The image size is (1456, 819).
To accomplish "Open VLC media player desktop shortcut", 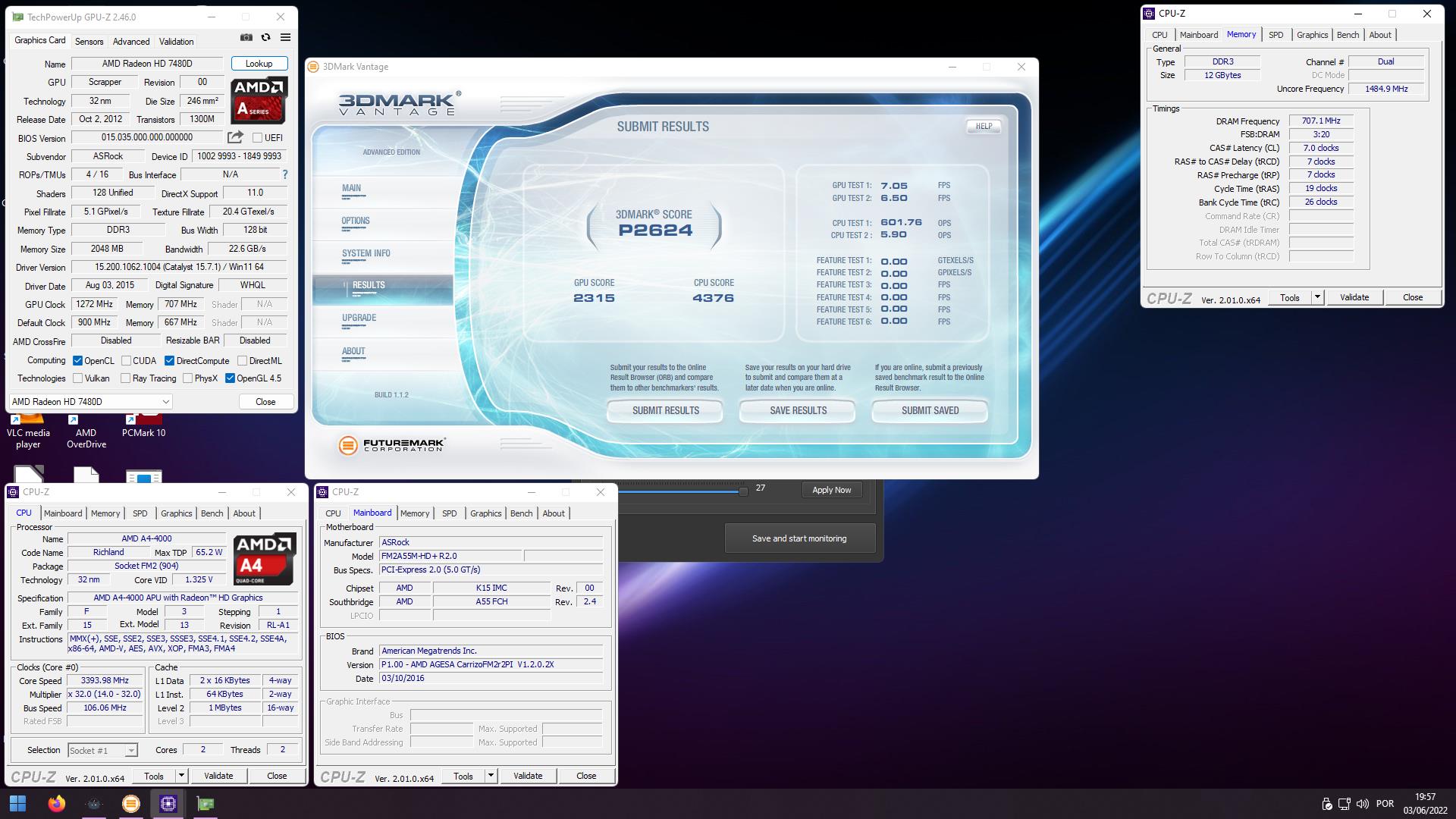I will (x=28, y=431).
